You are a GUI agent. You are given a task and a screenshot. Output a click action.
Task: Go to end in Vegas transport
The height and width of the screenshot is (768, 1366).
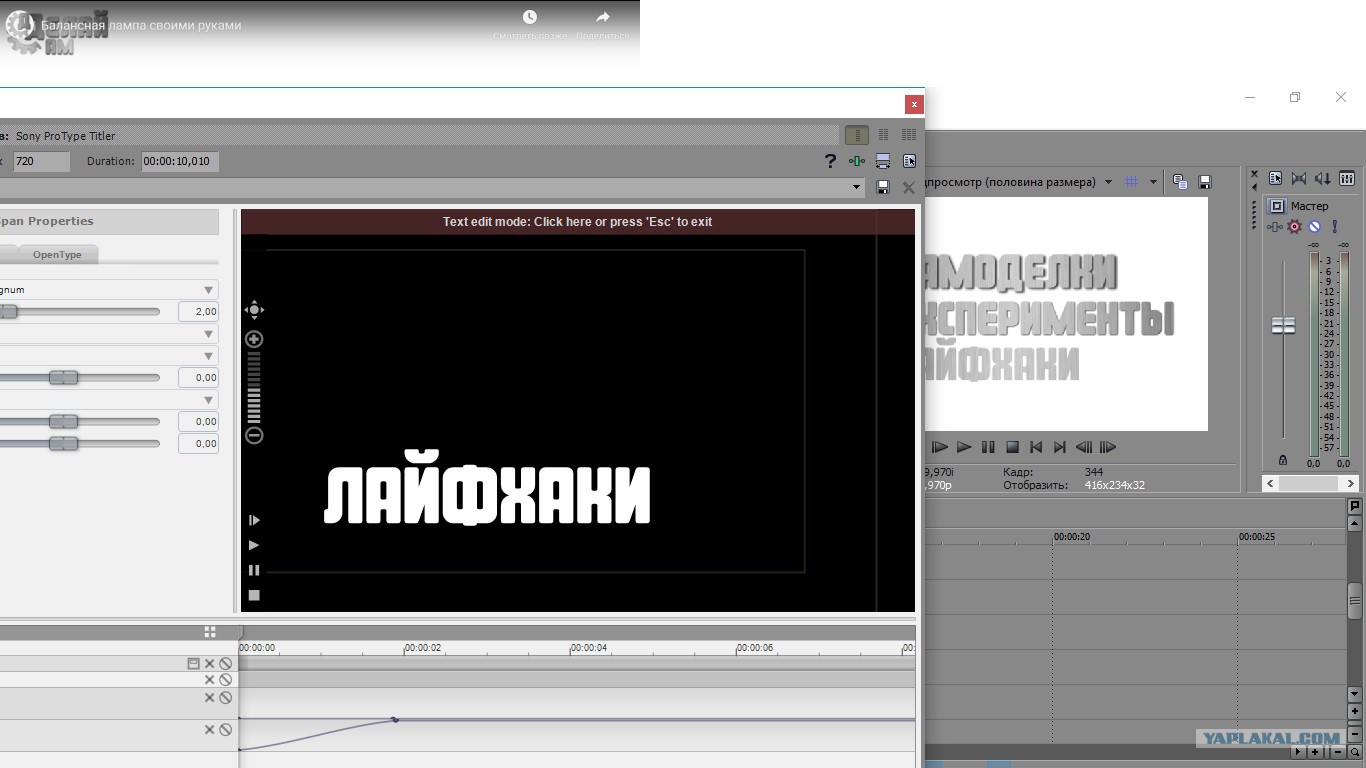(x=1060, y=447)
